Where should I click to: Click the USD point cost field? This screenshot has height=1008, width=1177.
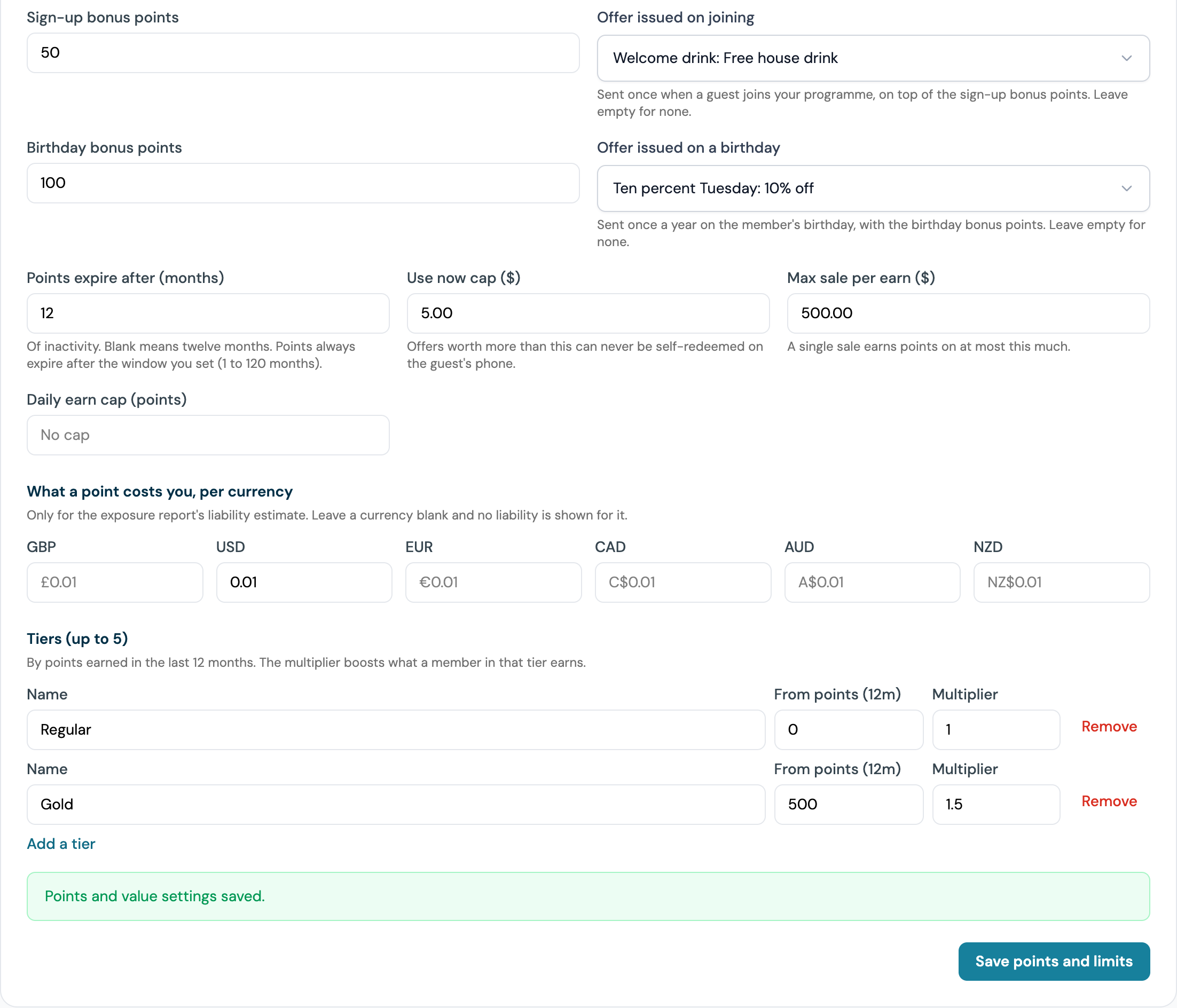304,582
